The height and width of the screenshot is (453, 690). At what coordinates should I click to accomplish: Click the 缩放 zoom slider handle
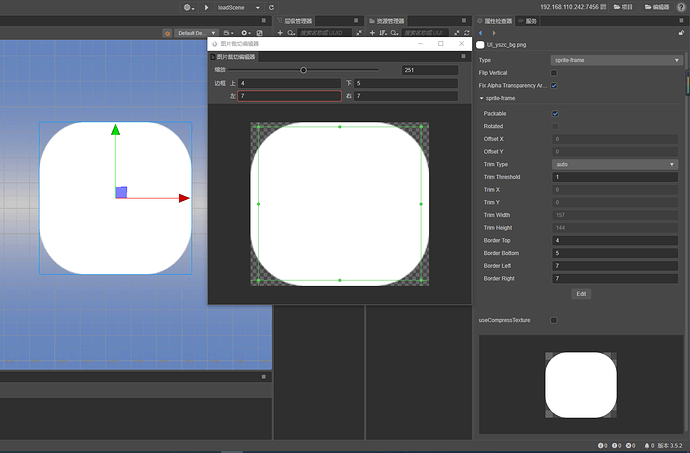pos(304,70)
